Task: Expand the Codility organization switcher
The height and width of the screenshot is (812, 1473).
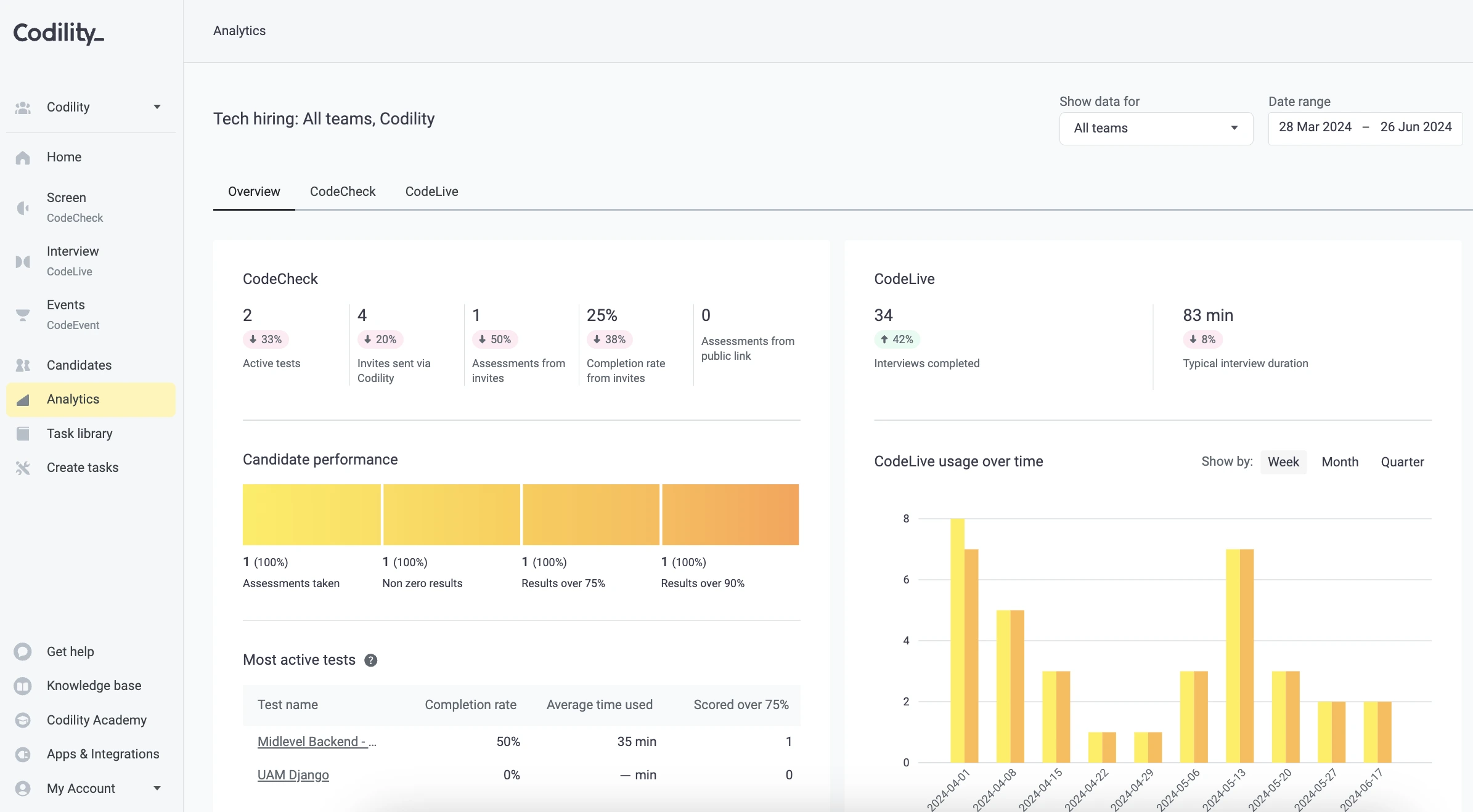Action: (x=157, y=107)
